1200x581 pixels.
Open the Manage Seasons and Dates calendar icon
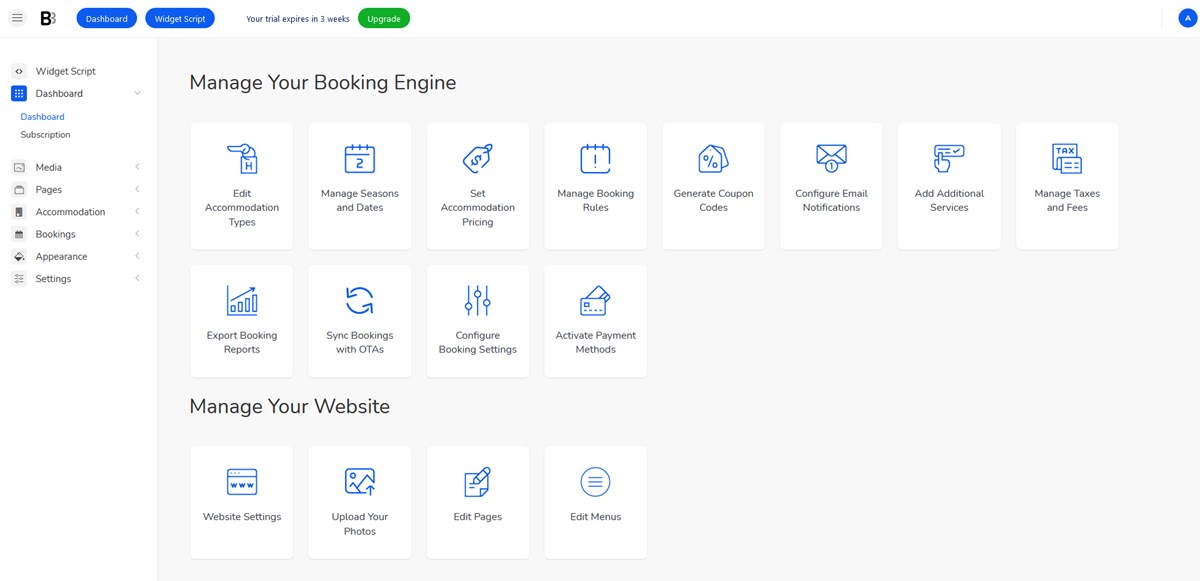pyautogui.click(x=360, y=158)
